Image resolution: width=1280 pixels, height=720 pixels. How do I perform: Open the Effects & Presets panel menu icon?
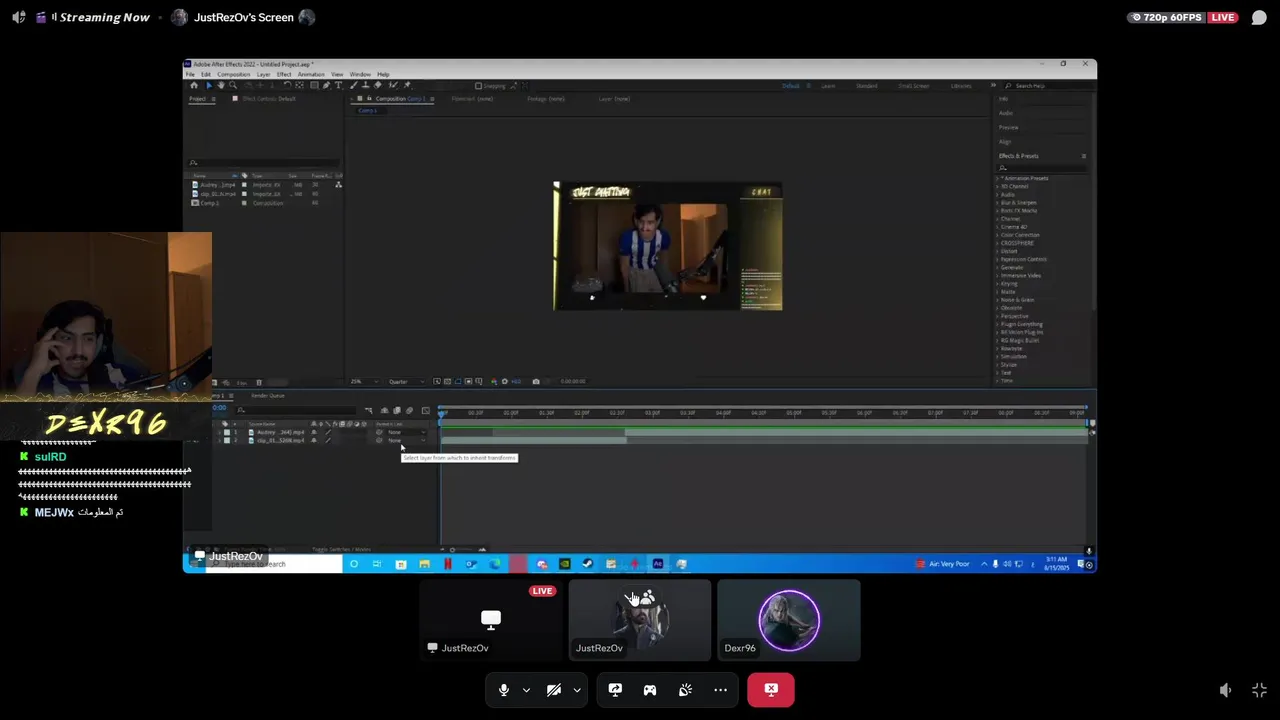click(1084, 156)
